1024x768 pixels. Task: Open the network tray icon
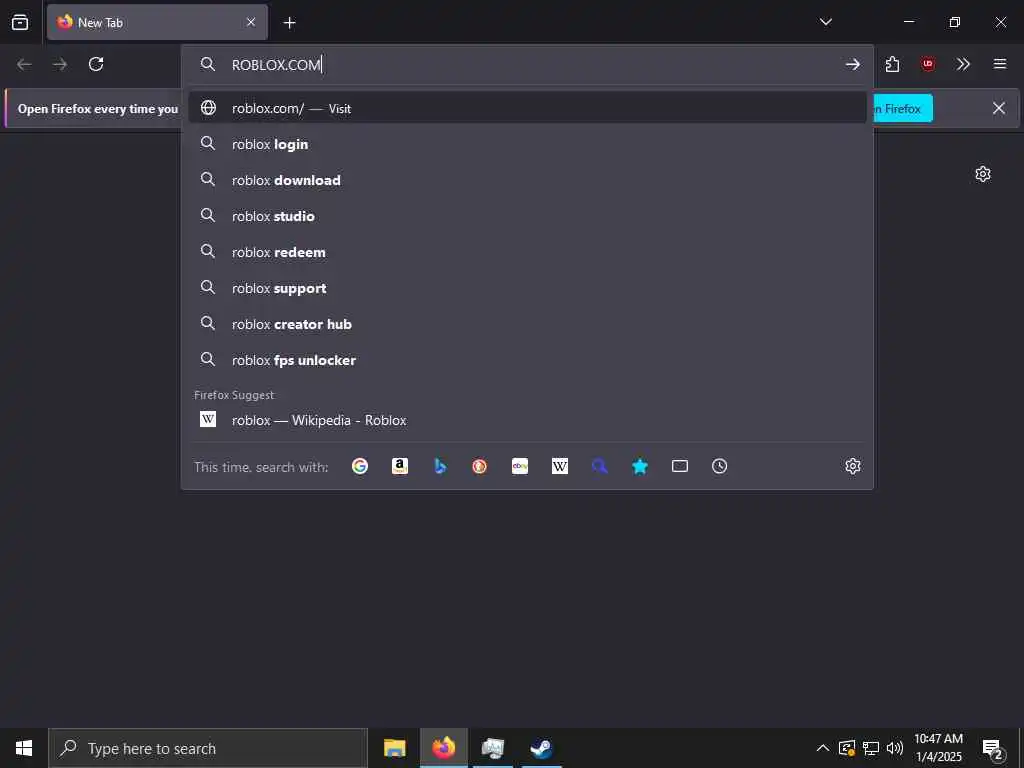pyautogui.click(x=871, y=748)
